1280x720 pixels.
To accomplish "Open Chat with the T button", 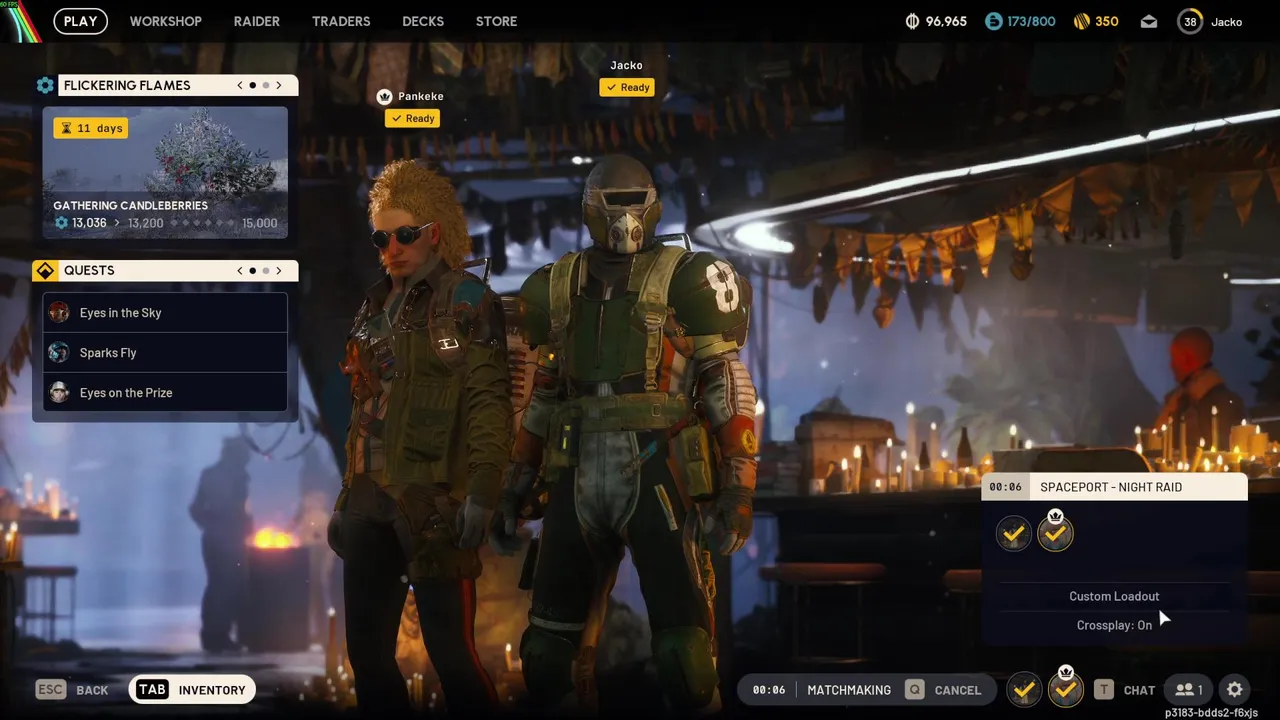I will tap(1125, 690).
